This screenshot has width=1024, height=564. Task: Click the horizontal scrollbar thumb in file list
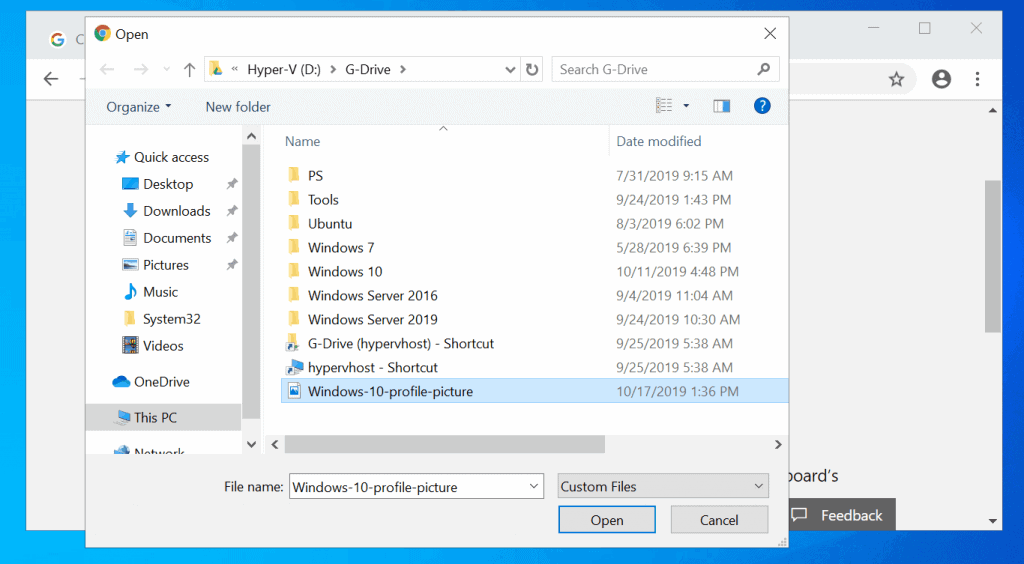coord(445,445)
